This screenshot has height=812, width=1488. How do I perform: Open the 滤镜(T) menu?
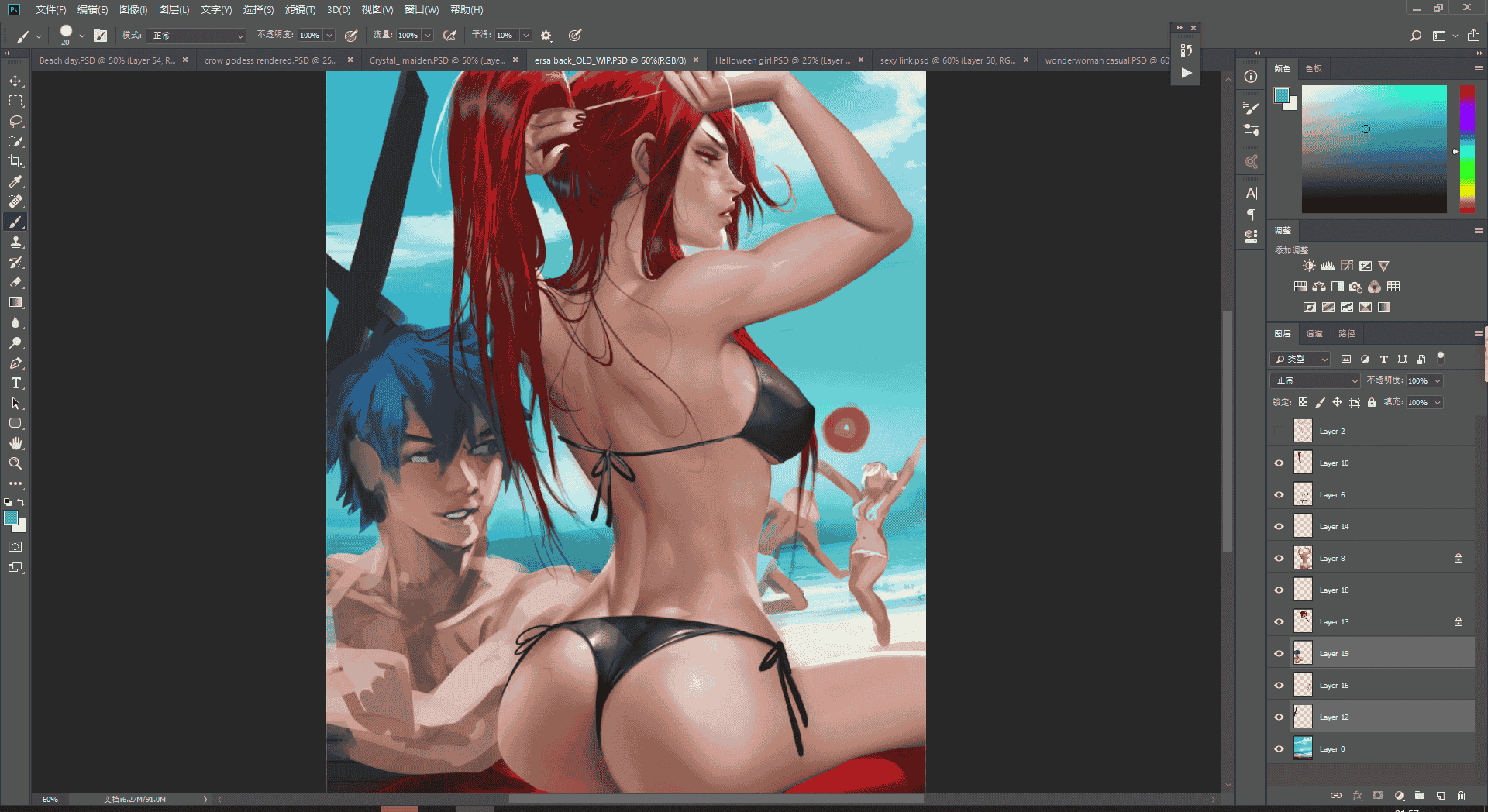(300, 9)
